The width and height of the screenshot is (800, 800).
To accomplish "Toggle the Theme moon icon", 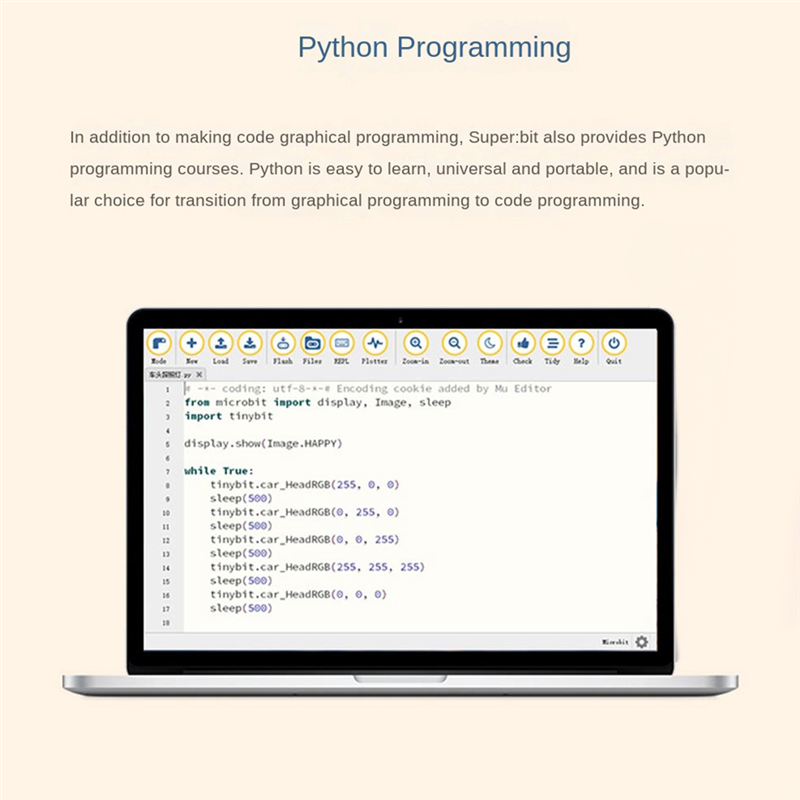I will (489, 343).
